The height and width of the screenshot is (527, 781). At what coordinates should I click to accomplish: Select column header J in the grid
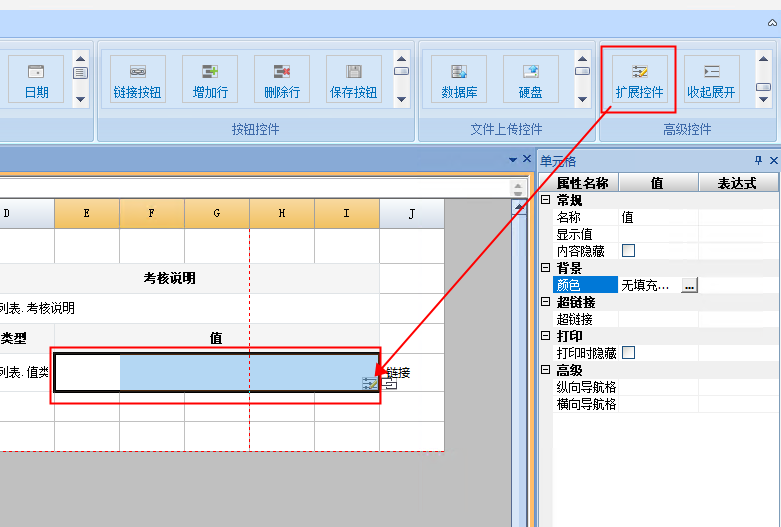click(x=411, y=212)
